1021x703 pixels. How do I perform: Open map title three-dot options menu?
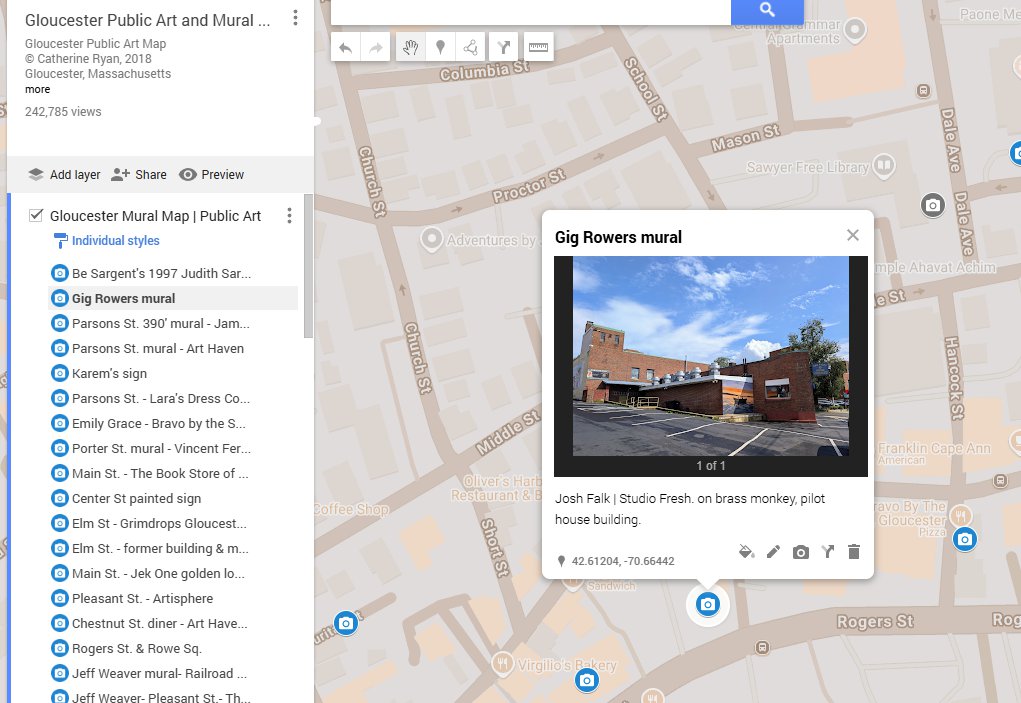tap(295, 18)
